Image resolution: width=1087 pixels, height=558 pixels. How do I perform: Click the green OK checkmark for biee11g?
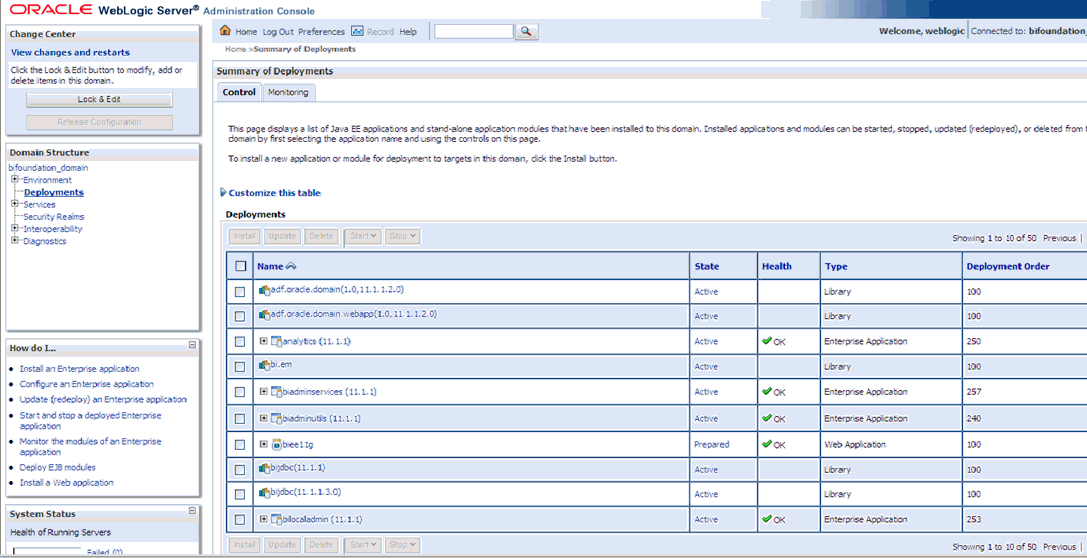click(x=767, y=444)
